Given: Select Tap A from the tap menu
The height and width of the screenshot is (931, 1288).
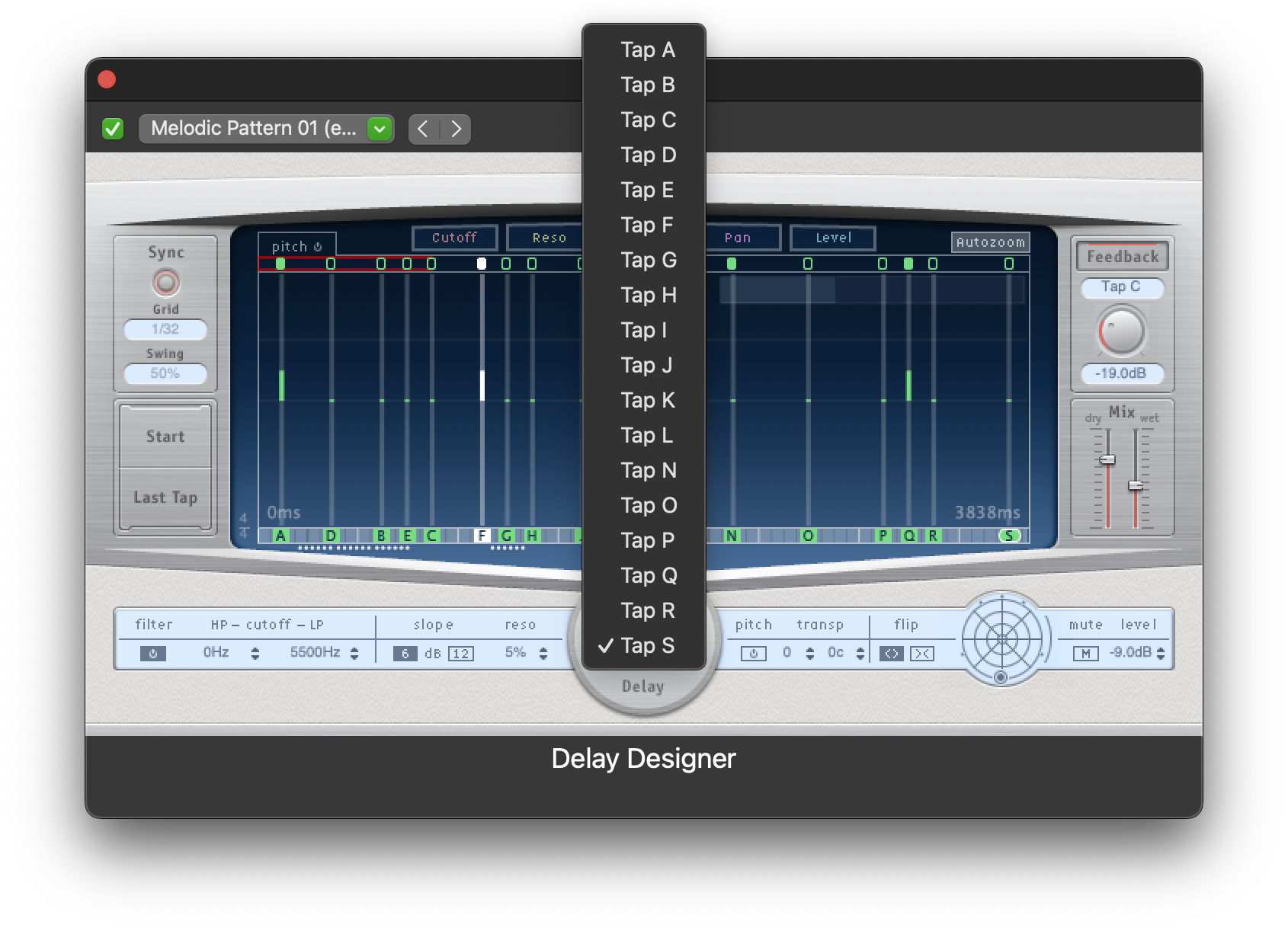Looking at the screenshot, I should tap(644, 50).
